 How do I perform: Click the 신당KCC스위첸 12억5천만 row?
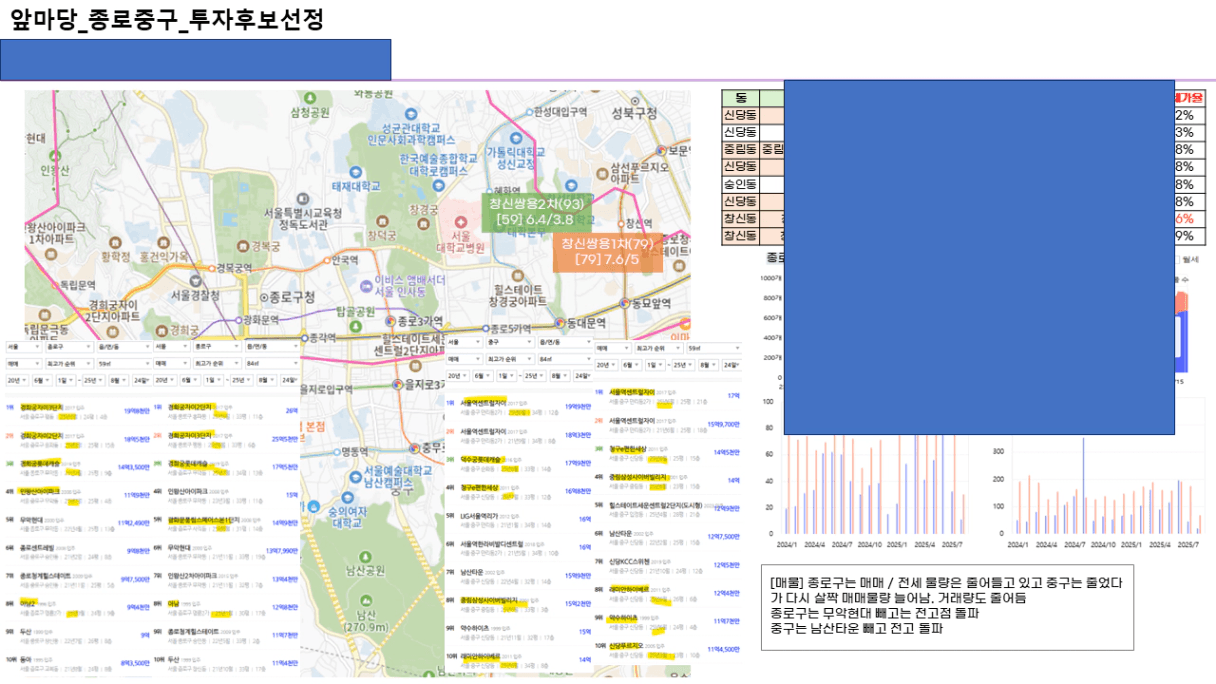tap(667, 565)
